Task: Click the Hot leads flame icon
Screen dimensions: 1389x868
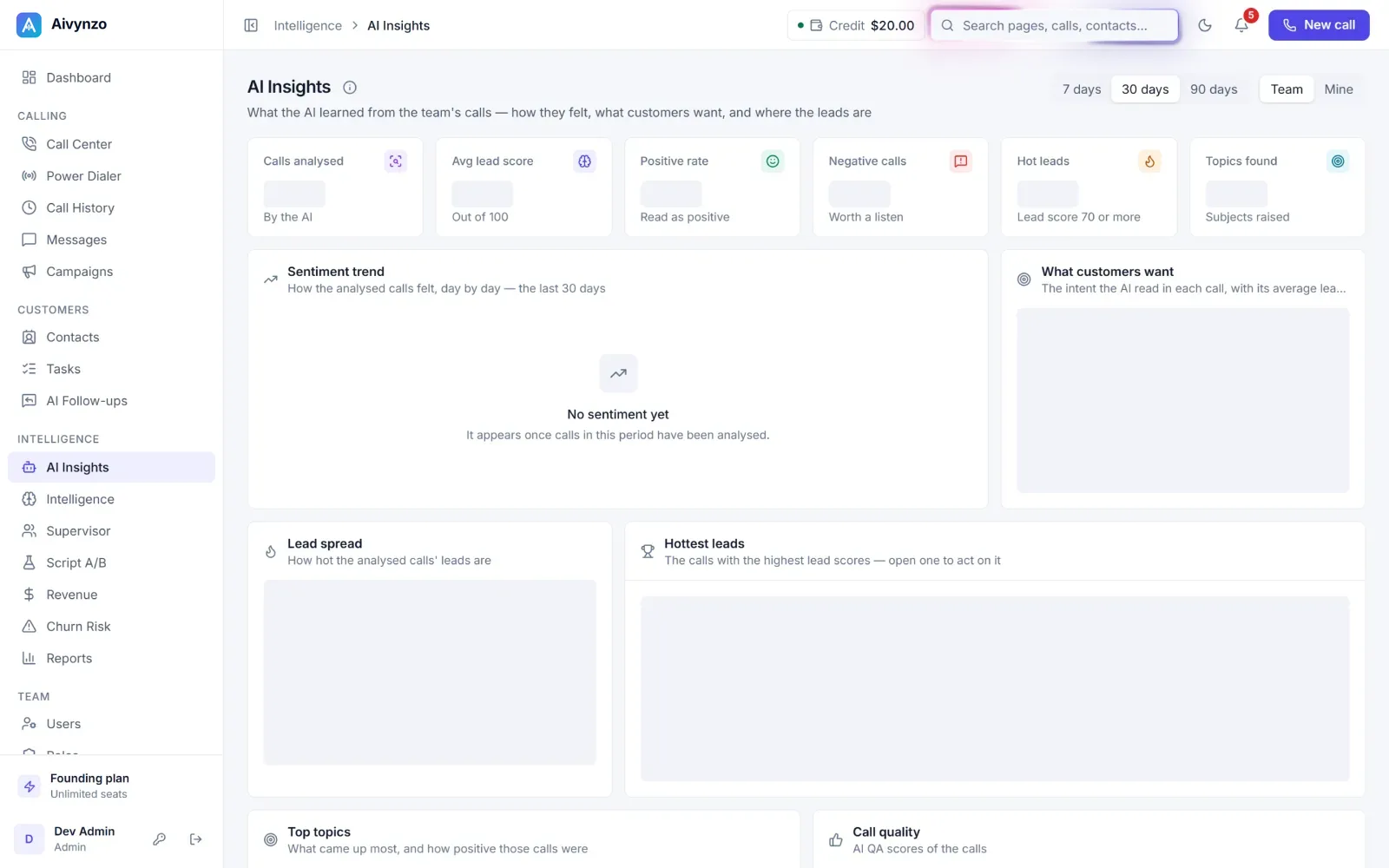Action: click(x=1149, y=161)
